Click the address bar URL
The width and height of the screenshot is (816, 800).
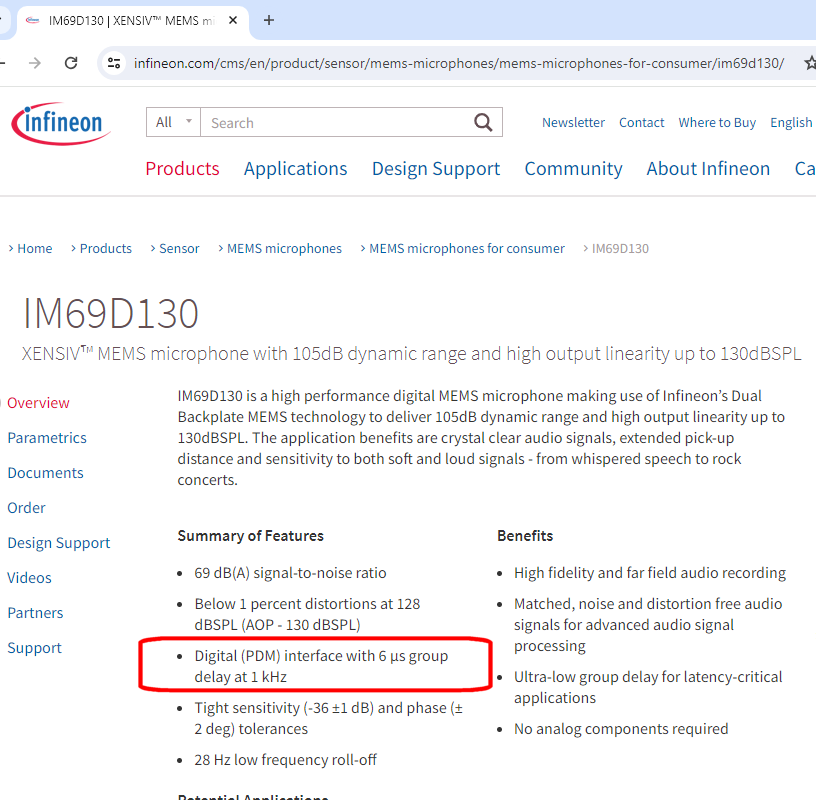[x=458, y=63]
